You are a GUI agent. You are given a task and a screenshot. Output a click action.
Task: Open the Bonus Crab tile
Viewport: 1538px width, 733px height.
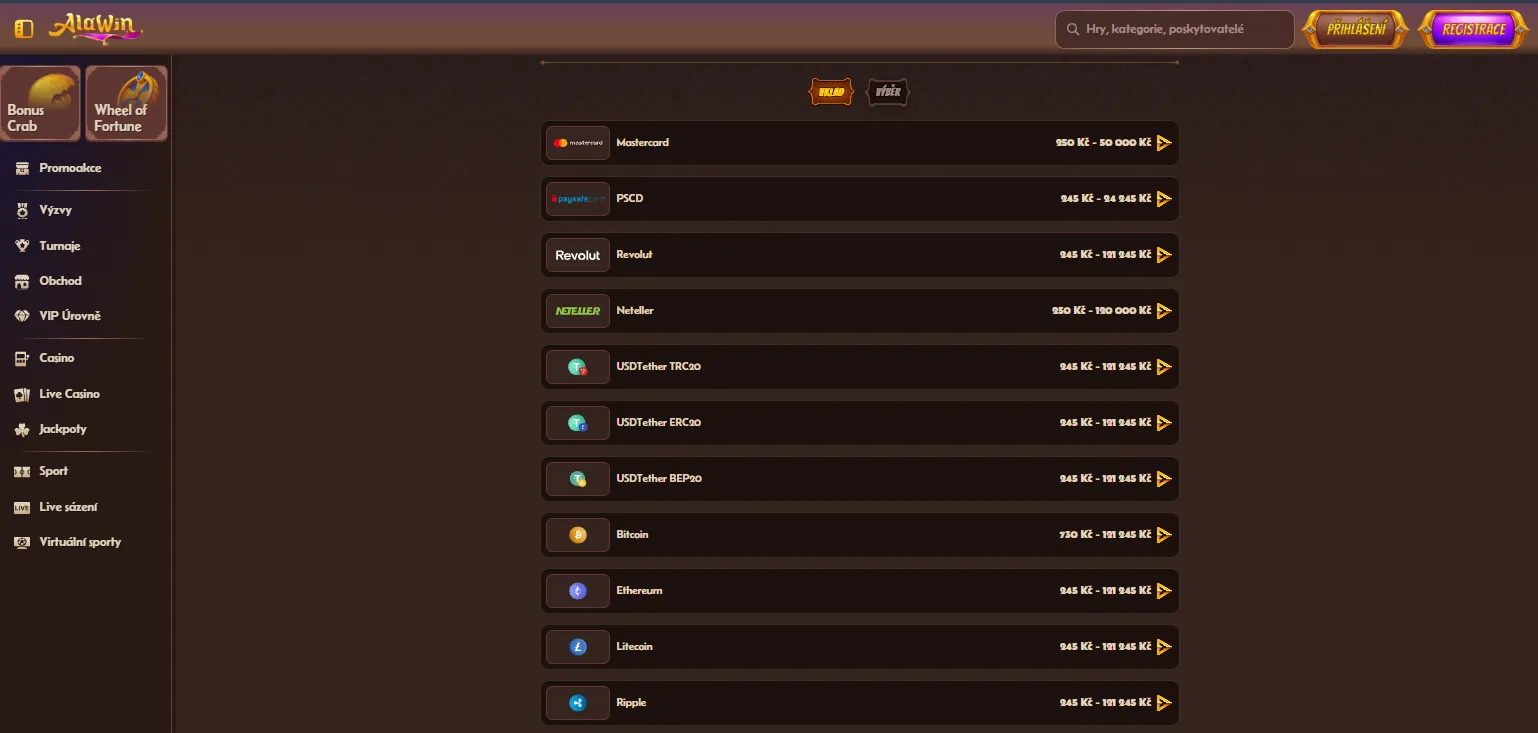point(40,104)
